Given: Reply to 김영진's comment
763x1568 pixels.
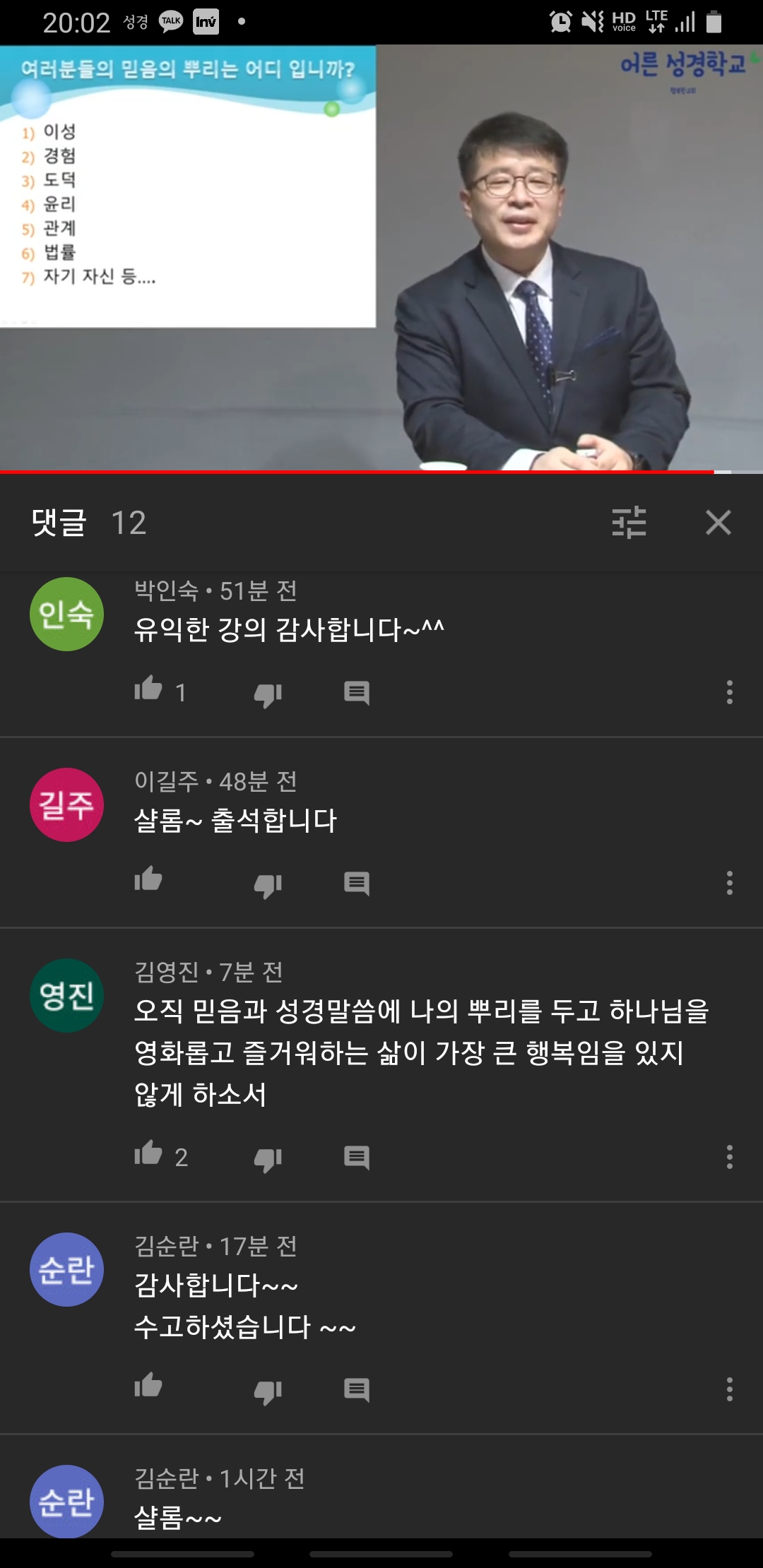Looking at the screenshot, I should pos(357,1158).
